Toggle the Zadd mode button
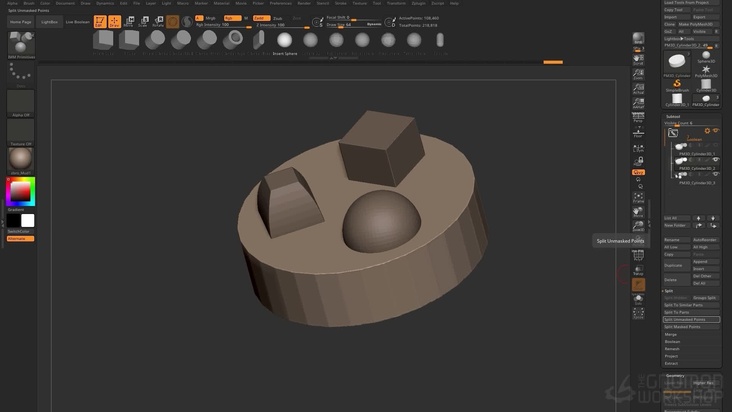732x412 pixels. click(261, 18)
